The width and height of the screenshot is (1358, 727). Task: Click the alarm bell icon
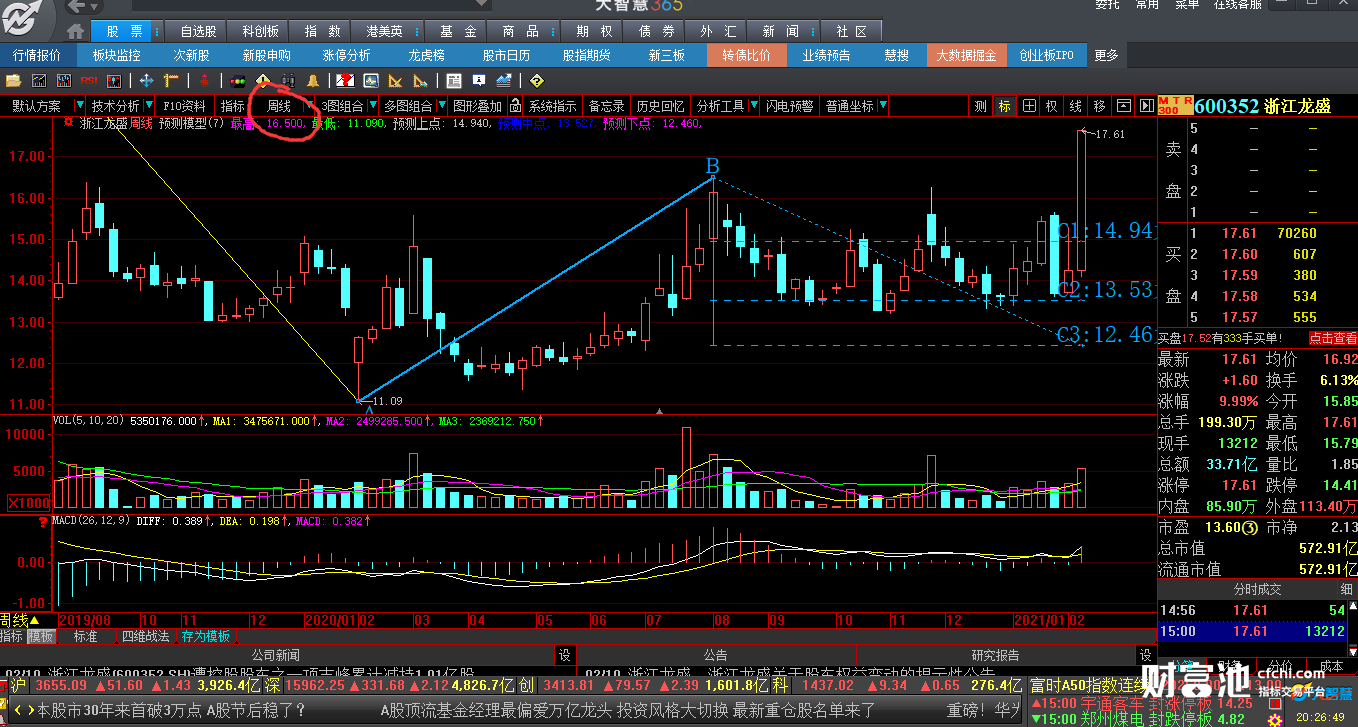pos(312,80)
